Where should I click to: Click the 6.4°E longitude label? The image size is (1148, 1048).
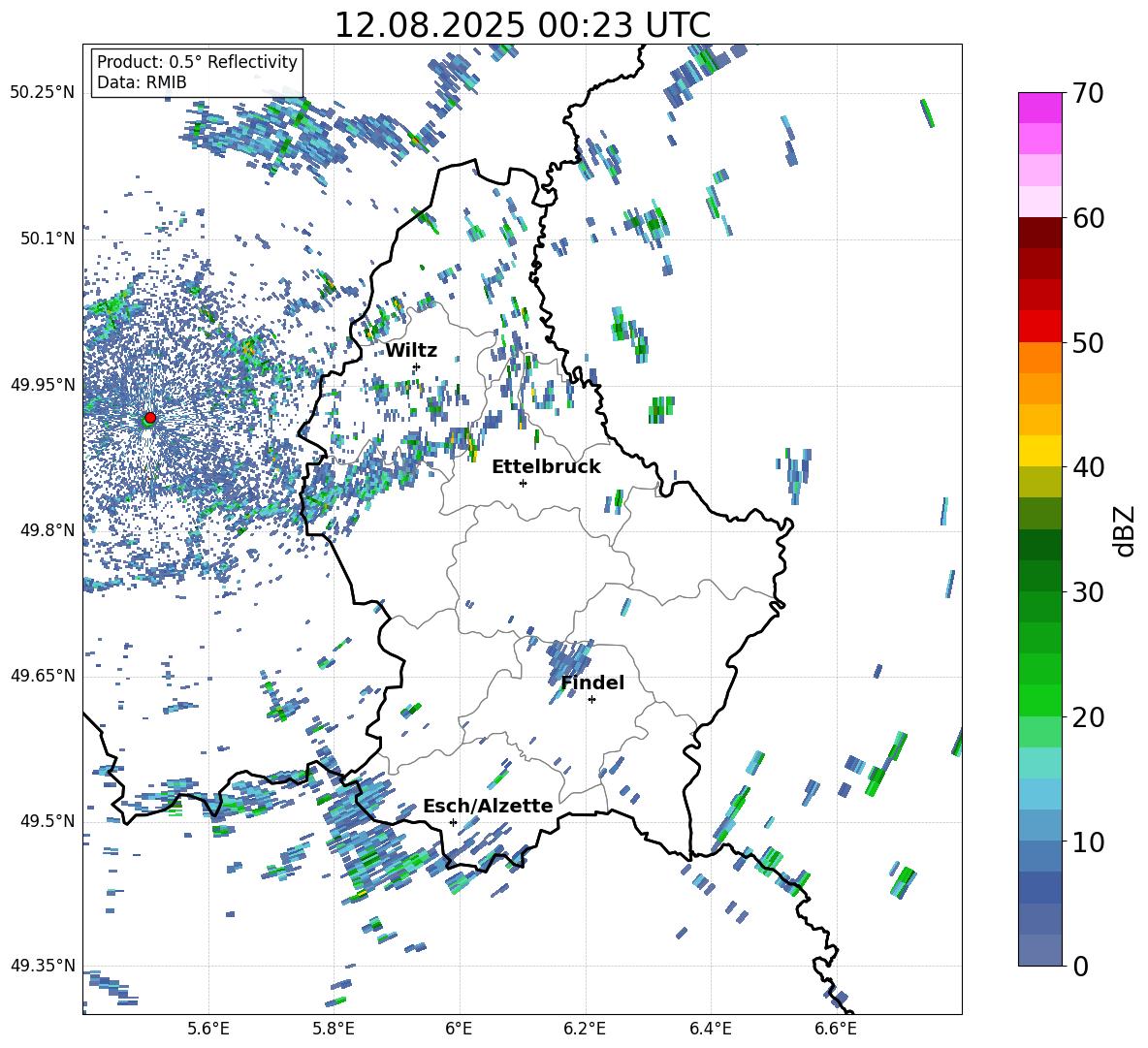(x=710, y=1029)
